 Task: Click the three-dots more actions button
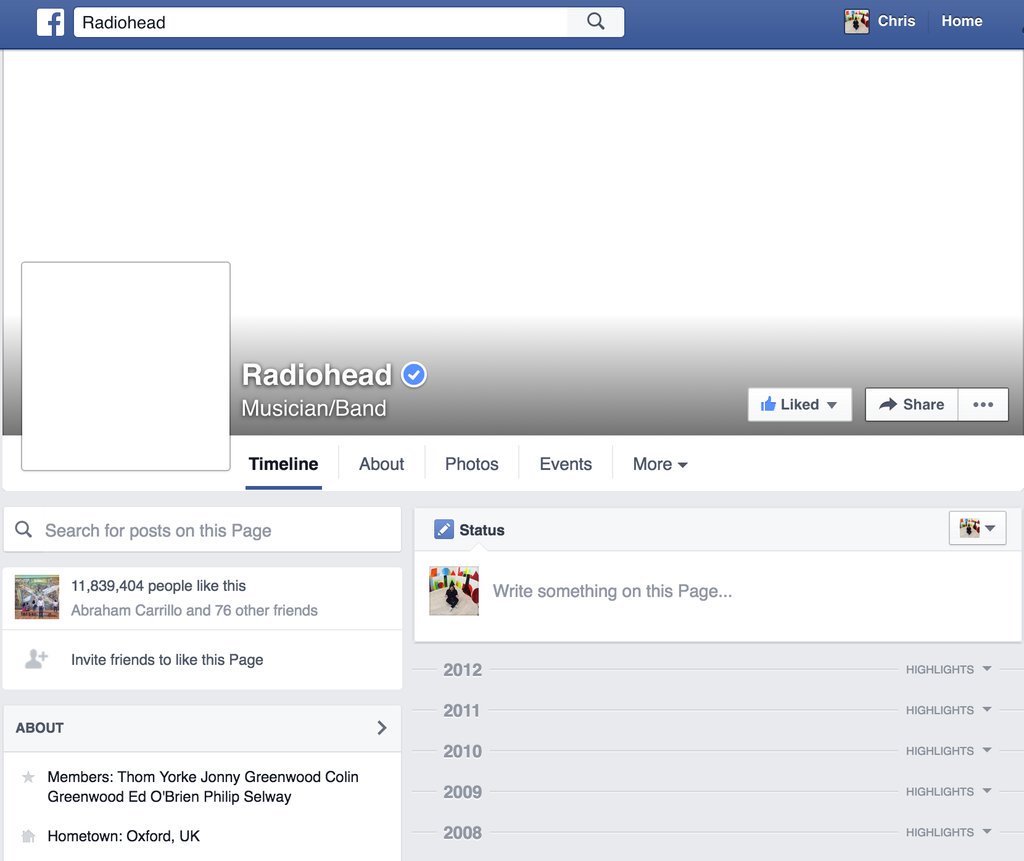pos(983,404)
